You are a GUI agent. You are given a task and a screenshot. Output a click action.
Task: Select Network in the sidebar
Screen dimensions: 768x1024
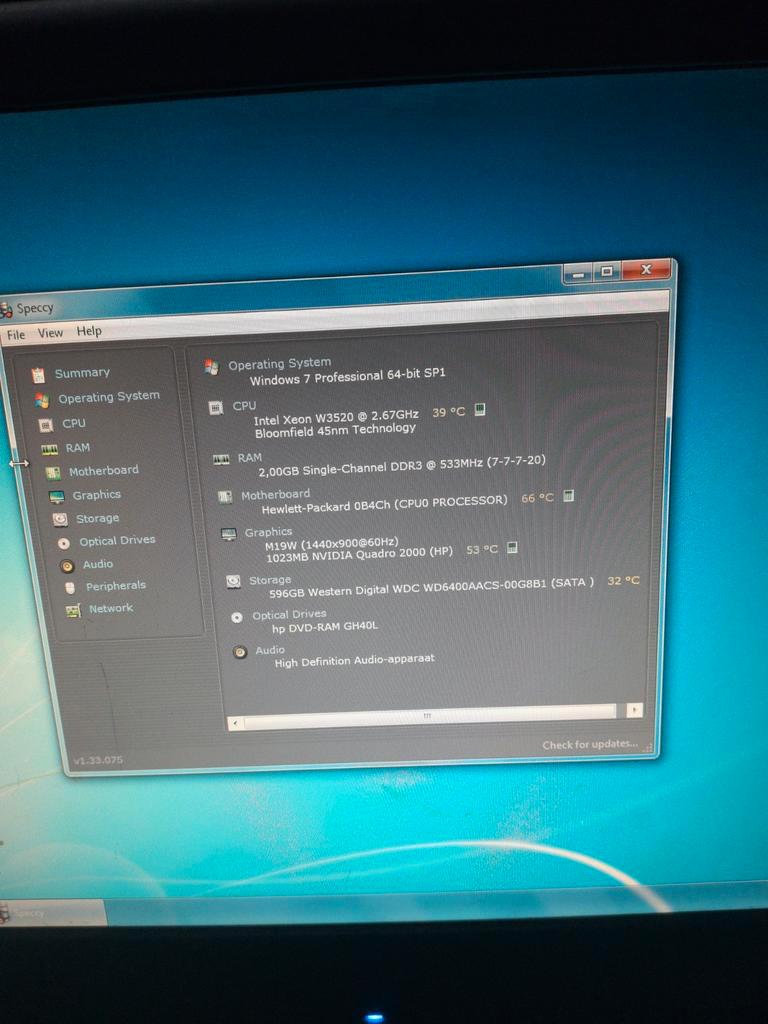pos(110,608)
